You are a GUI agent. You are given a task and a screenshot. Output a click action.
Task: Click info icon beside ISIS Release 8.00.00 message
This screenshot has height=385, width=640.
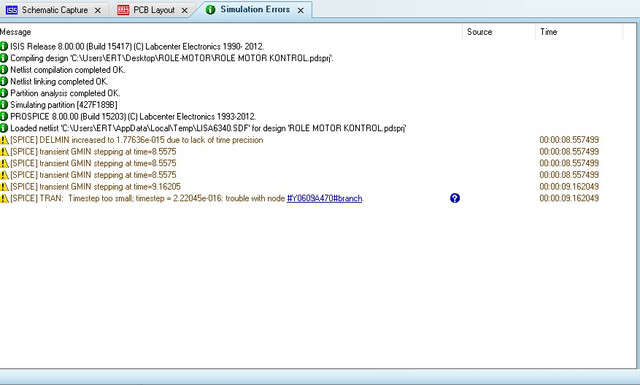(x=4, y=47)
